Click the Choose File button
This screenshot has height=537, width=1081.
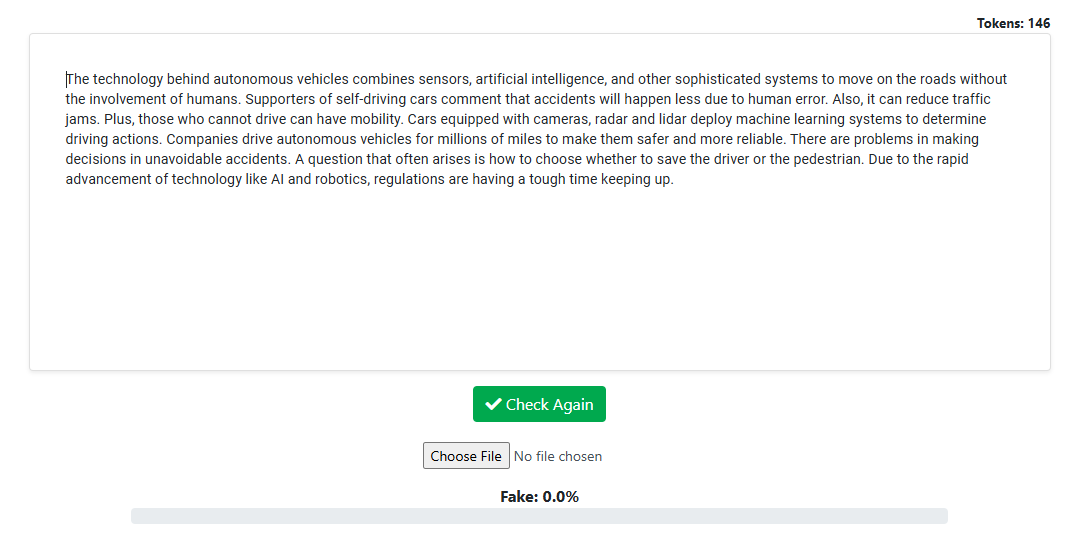[x=466, y=456]
